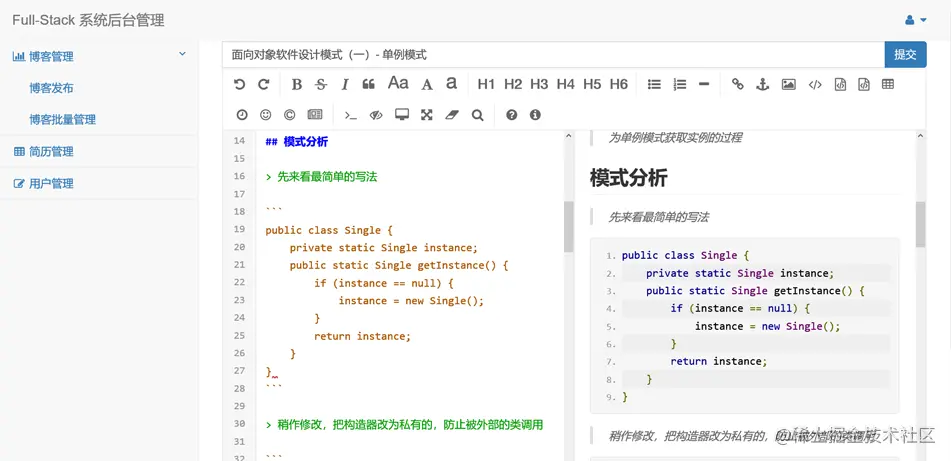Click the markdown editor pane scrollbar thumb
This screenshot has height=461, width=951.
point(568,226)
